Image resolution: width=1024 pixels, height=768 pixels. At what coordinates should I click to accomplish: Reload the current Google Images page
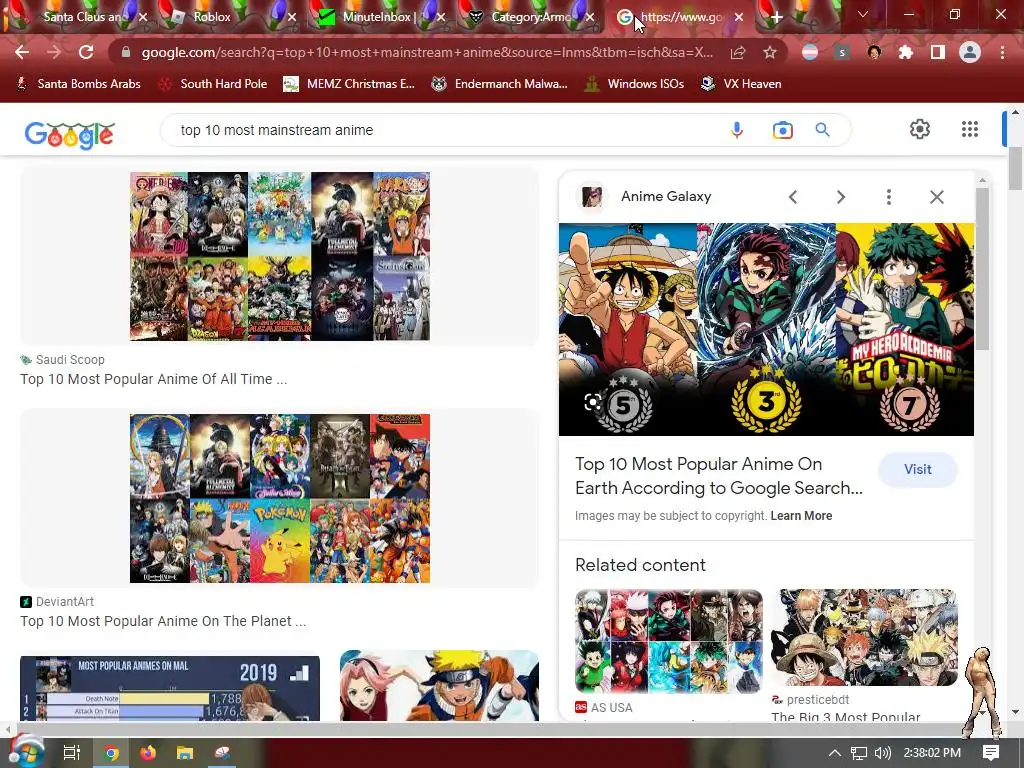[86, 52]
